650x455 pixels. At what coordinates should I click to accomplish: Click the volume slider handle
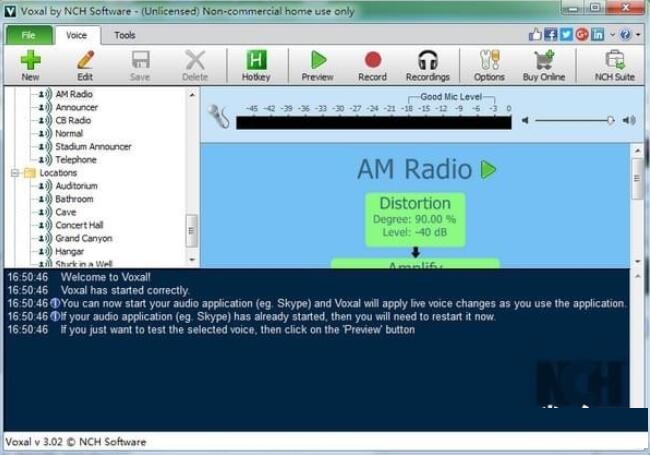tap(610, 120)
